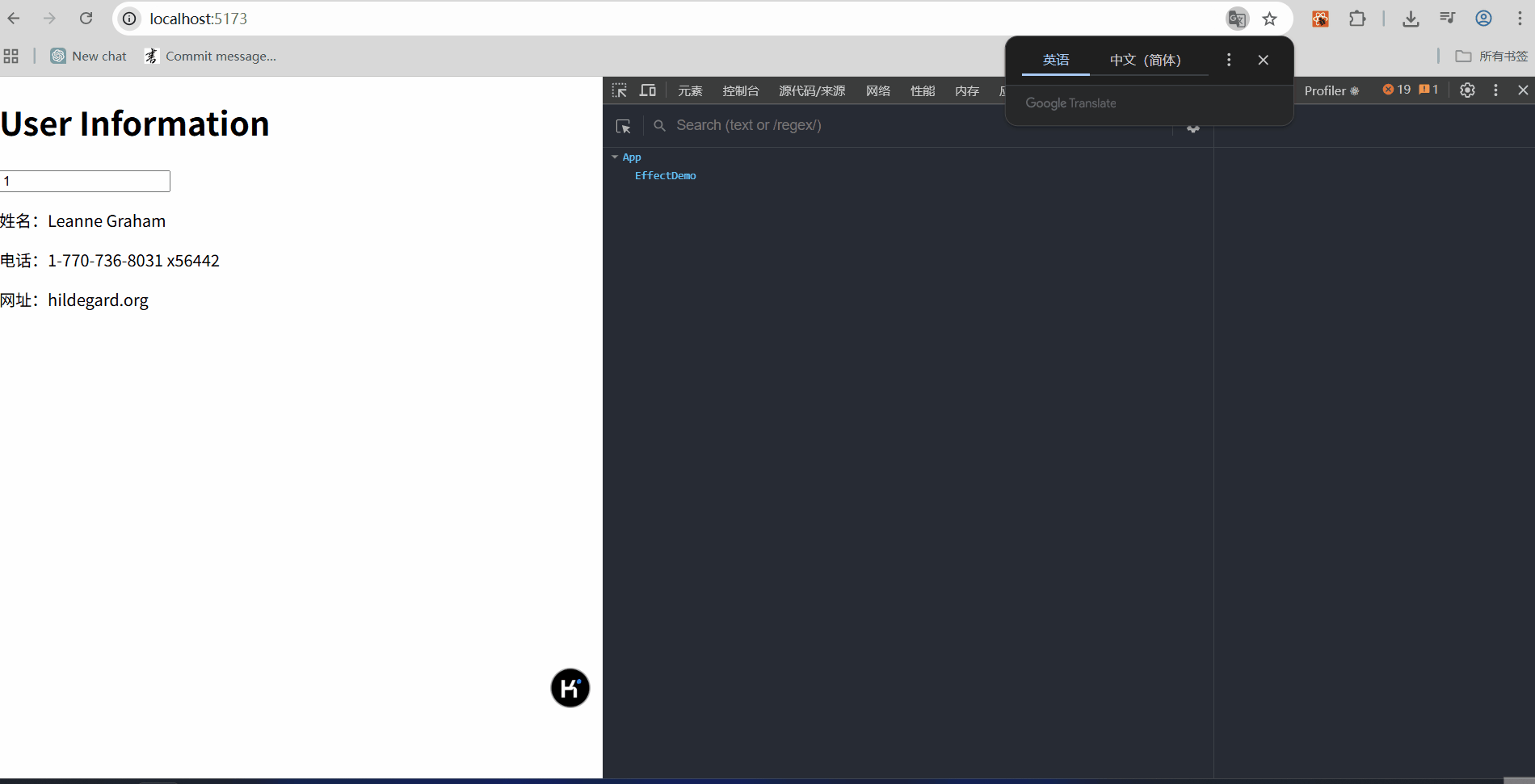Open DevTools settings gear
This screenshot has width=1535, height=784.
point(1467,90)
